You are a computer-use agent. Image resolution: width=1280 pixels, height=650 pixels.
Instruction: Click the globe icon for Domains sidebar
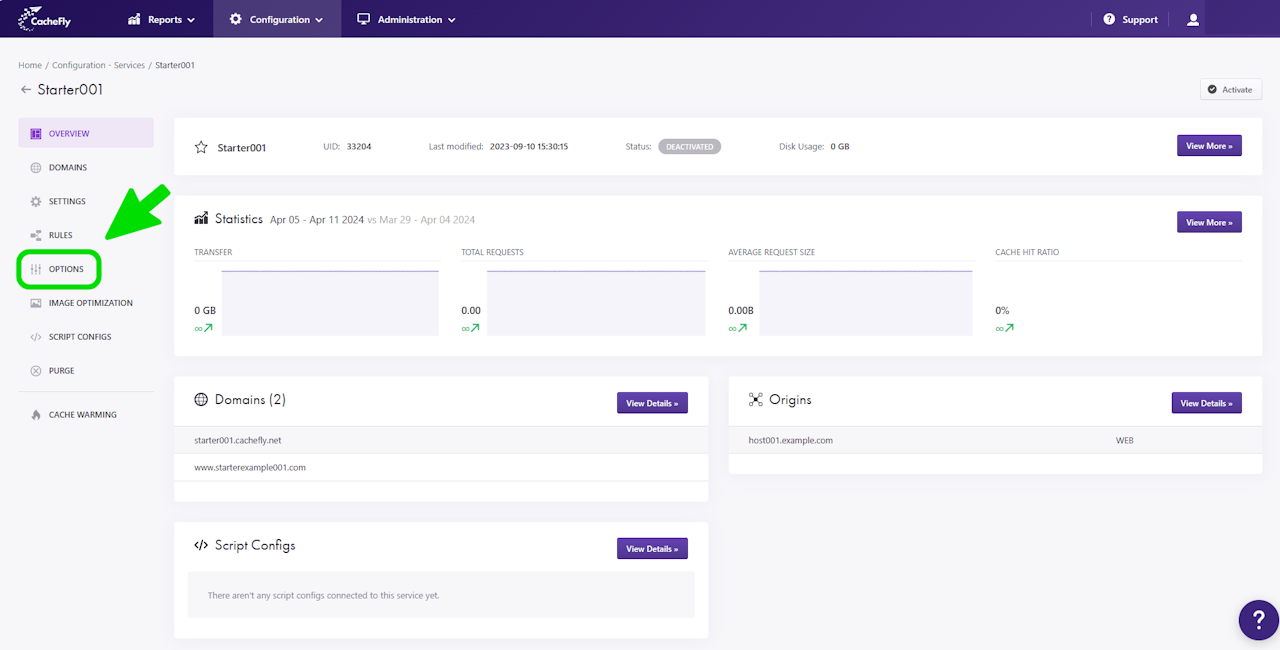click(36, 168)
